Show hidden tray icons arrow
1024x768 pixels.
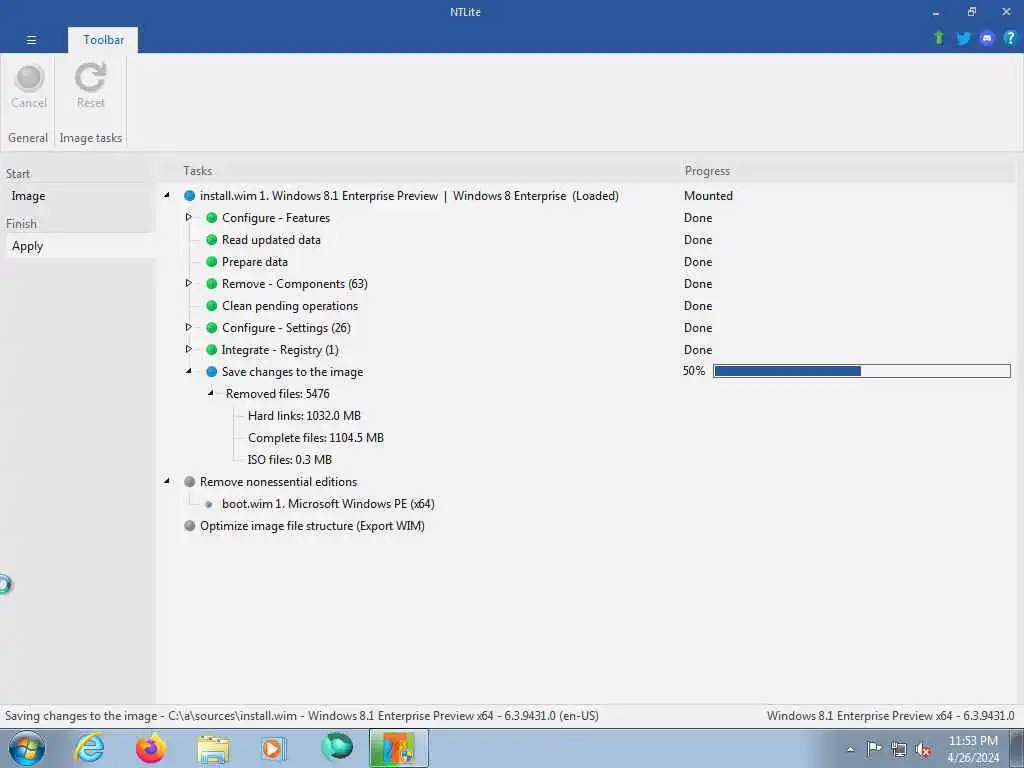pyautogui.click(x=850, y=750)
